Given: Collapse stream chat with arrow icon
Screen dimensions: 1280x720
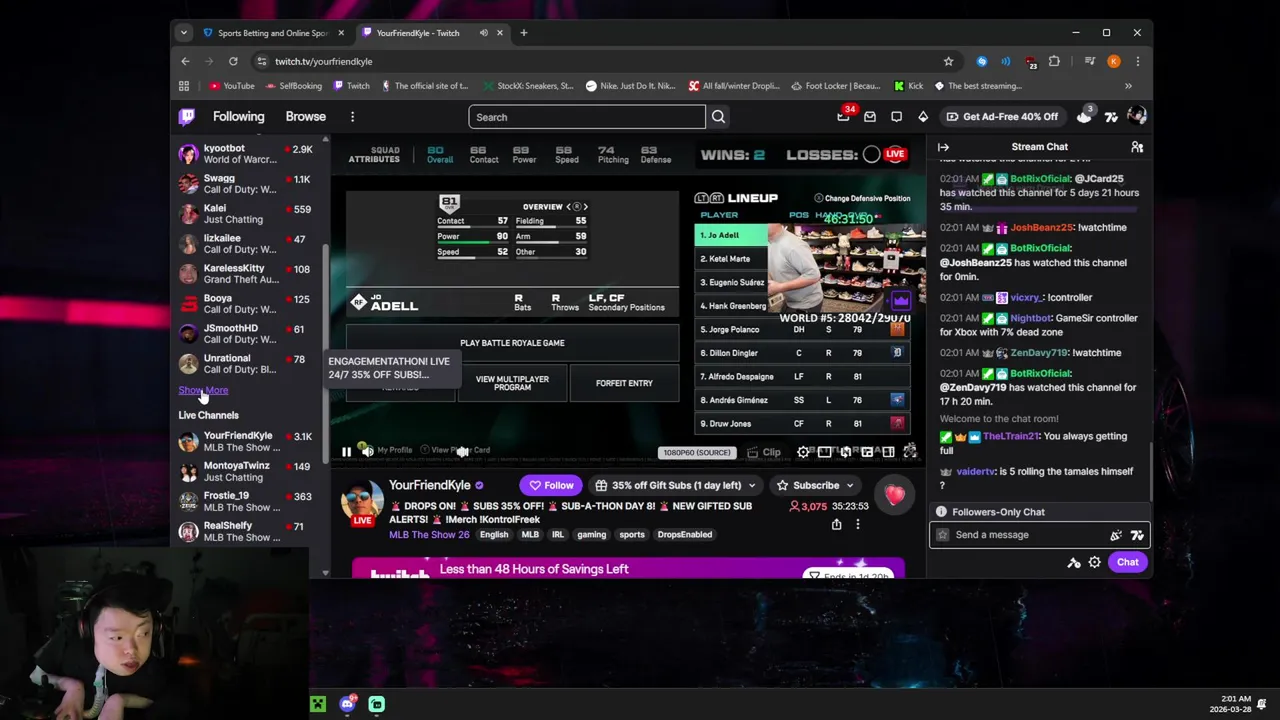Looking at the screenshot, I should tap(943, 147).
